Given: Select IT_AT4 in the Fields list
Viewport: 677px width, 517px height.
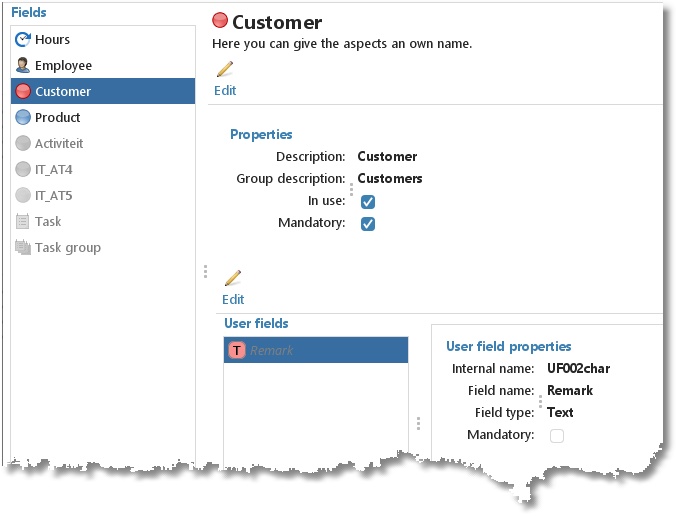Looking at the screenshot, I should tap(53, 170).
